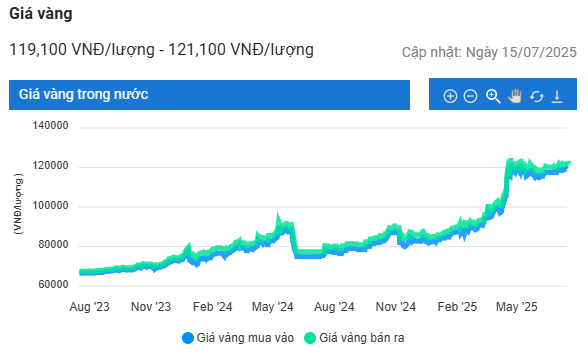Screen dimensions: 588x361
Task: Open the chart download menu icon
Action: tap(557, 96)
